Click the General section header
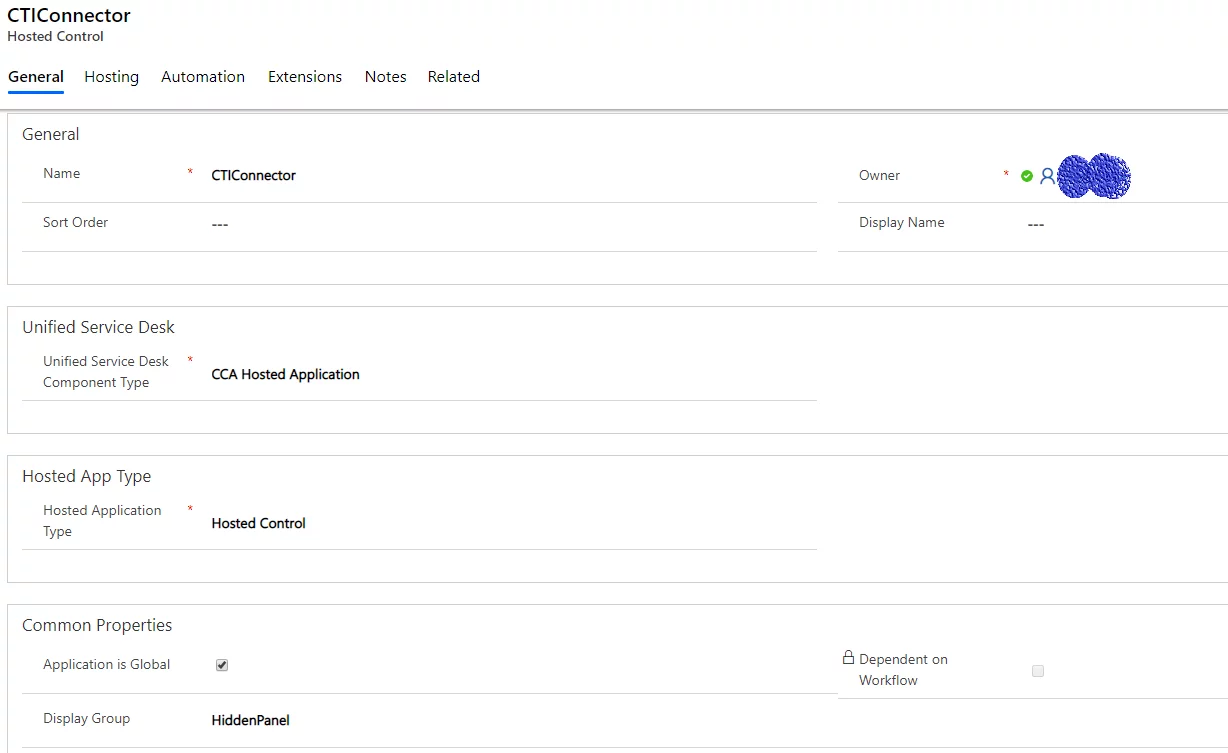The height and width of the screenshot is (753, 1228). (x=51, y=135)
